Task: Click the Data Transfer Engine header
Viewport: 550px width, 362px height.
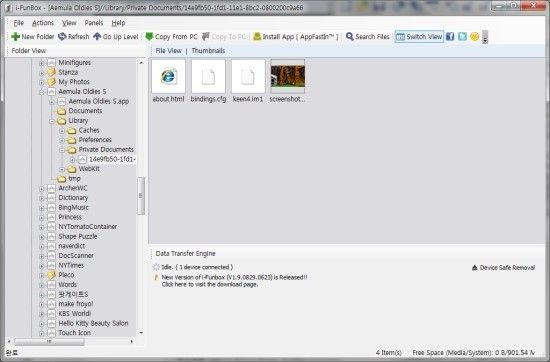Action: 185,254
